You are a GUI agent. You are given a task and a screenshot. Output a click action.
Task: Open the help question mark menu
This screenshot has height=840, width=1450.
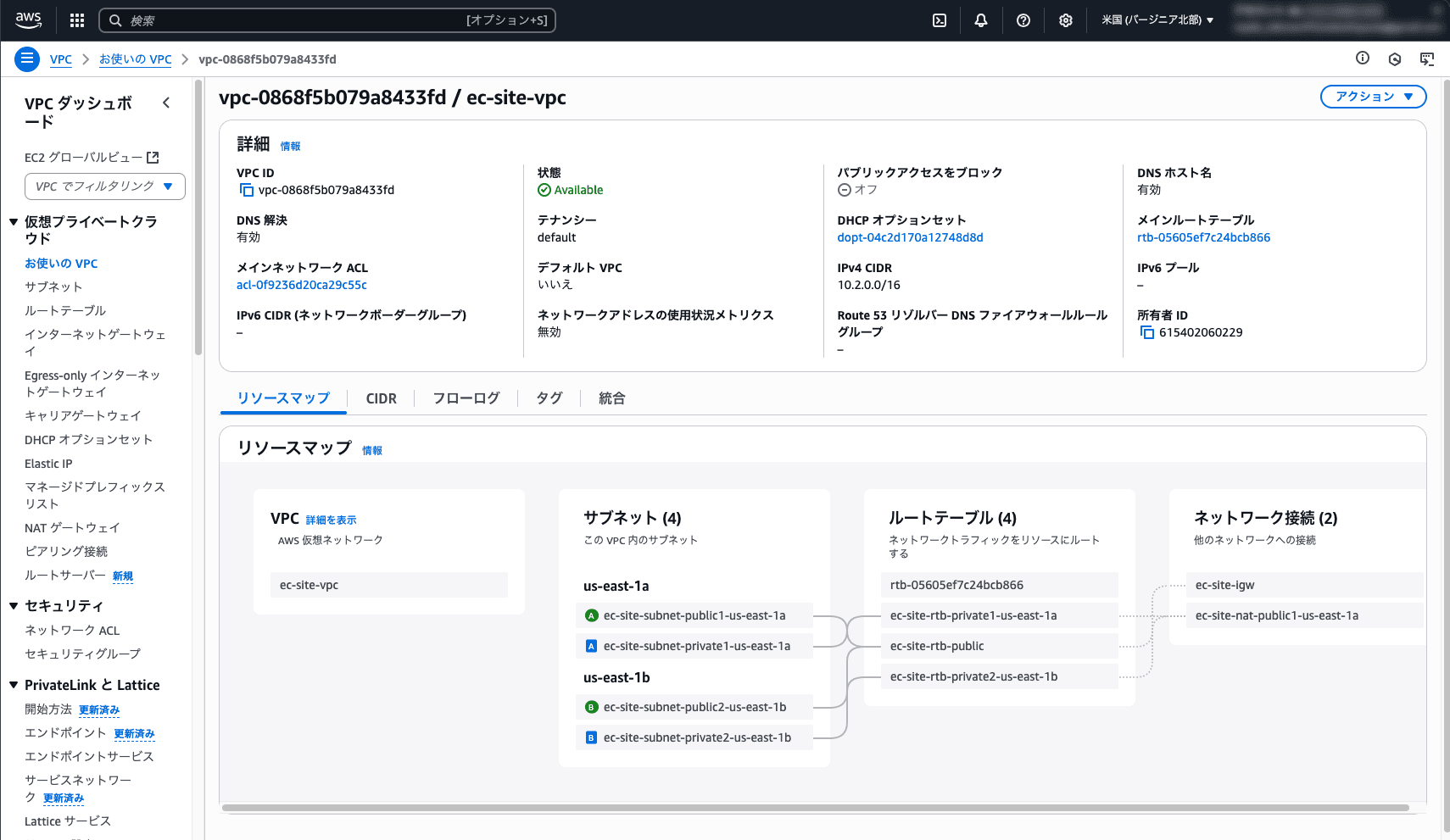point(1023,20)
